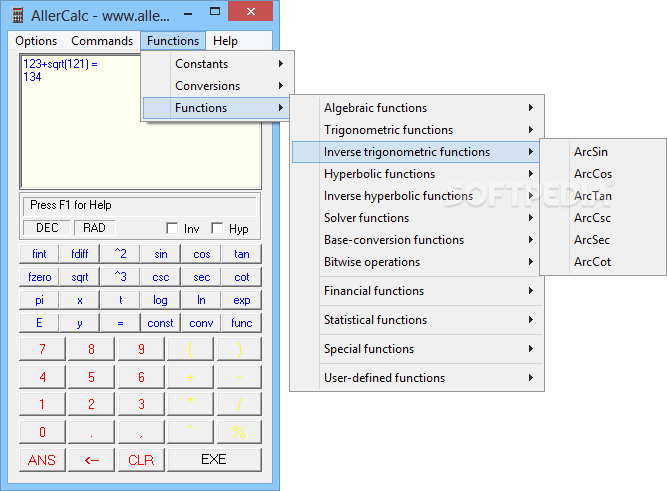Expand Inverse hyperbolic functions submenu

tap(416, 196)
